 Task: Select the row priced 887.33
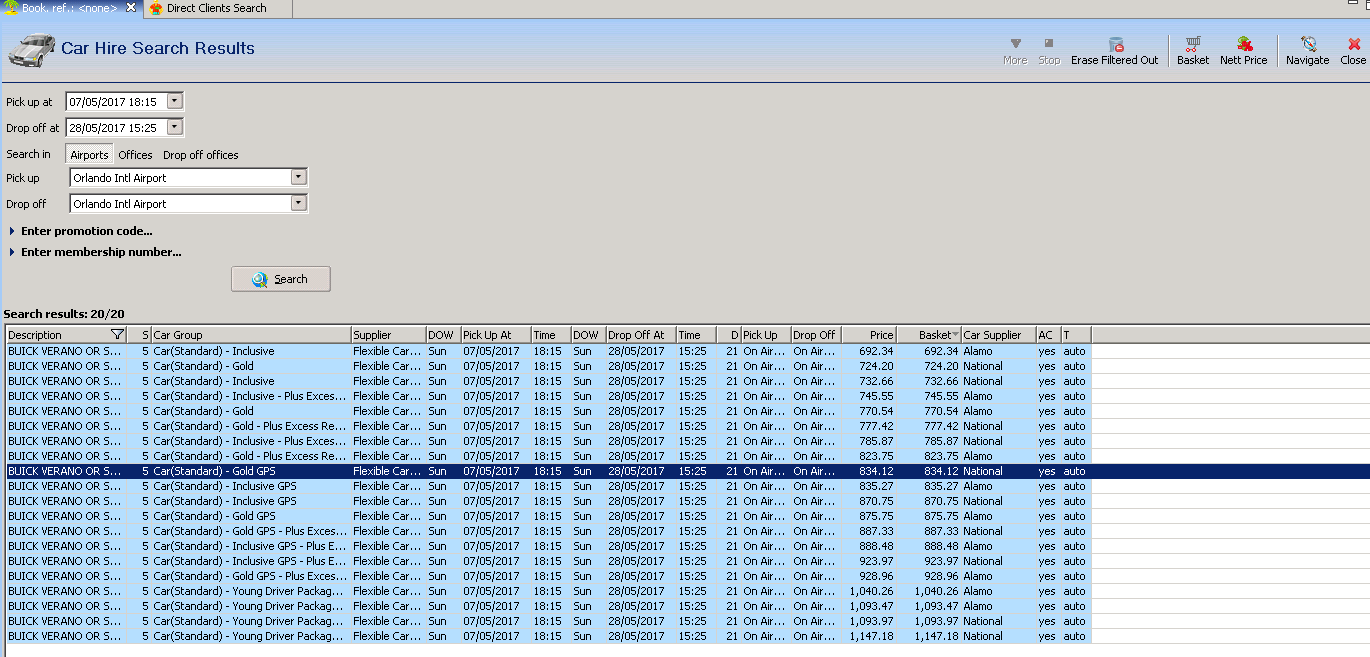[x=548, y=531]
